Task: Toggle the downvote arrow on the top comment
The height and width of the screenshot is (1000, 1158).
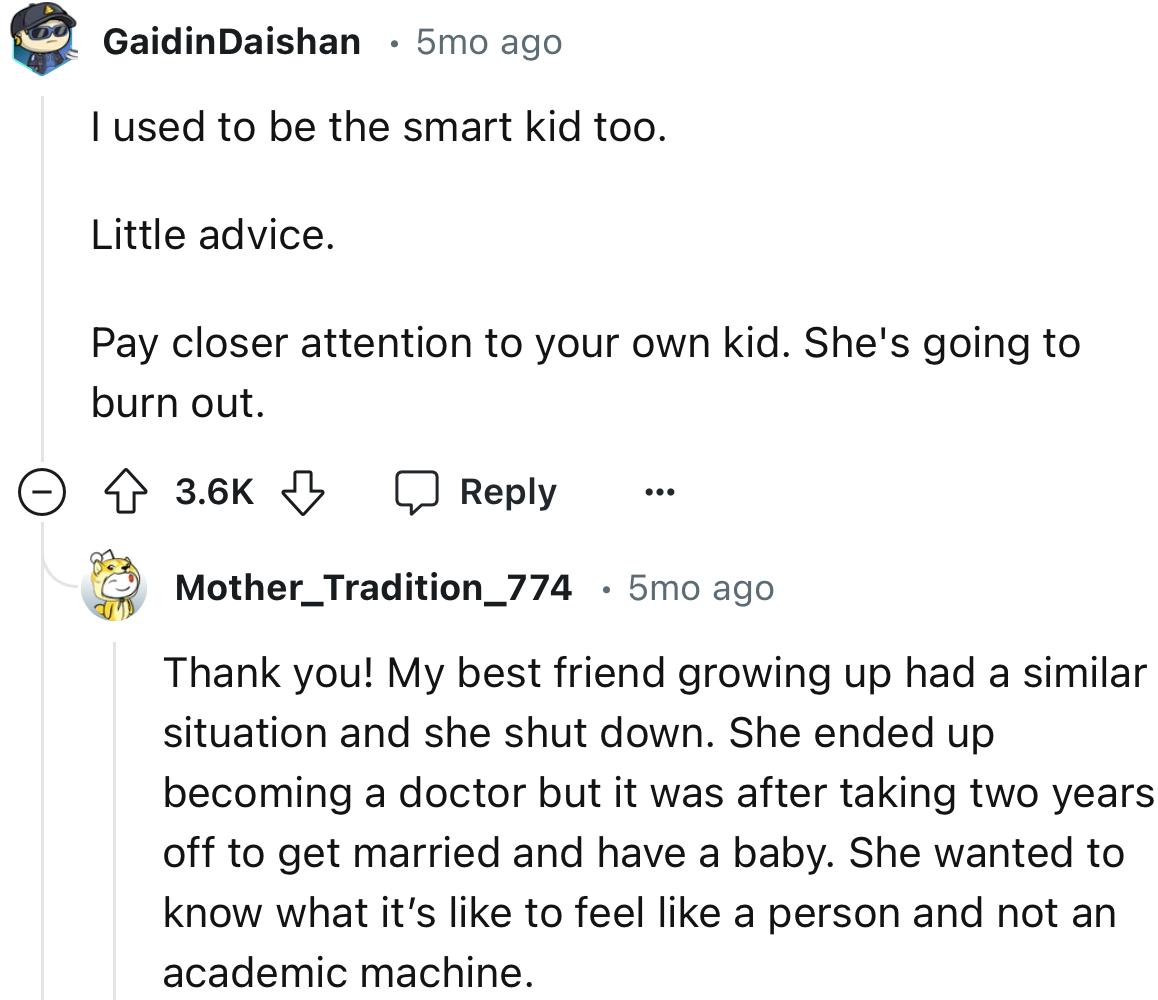Action: [303, 491]
